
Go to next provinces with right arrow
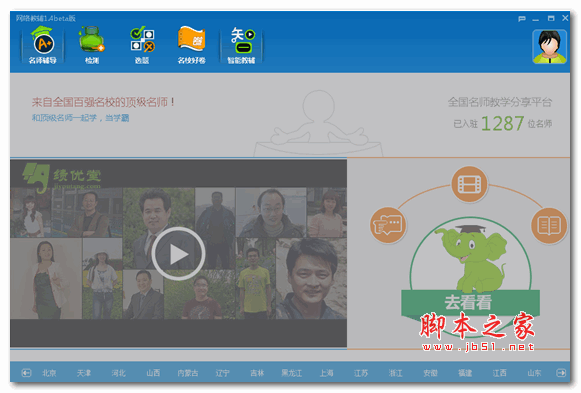[x=561, y=373]
